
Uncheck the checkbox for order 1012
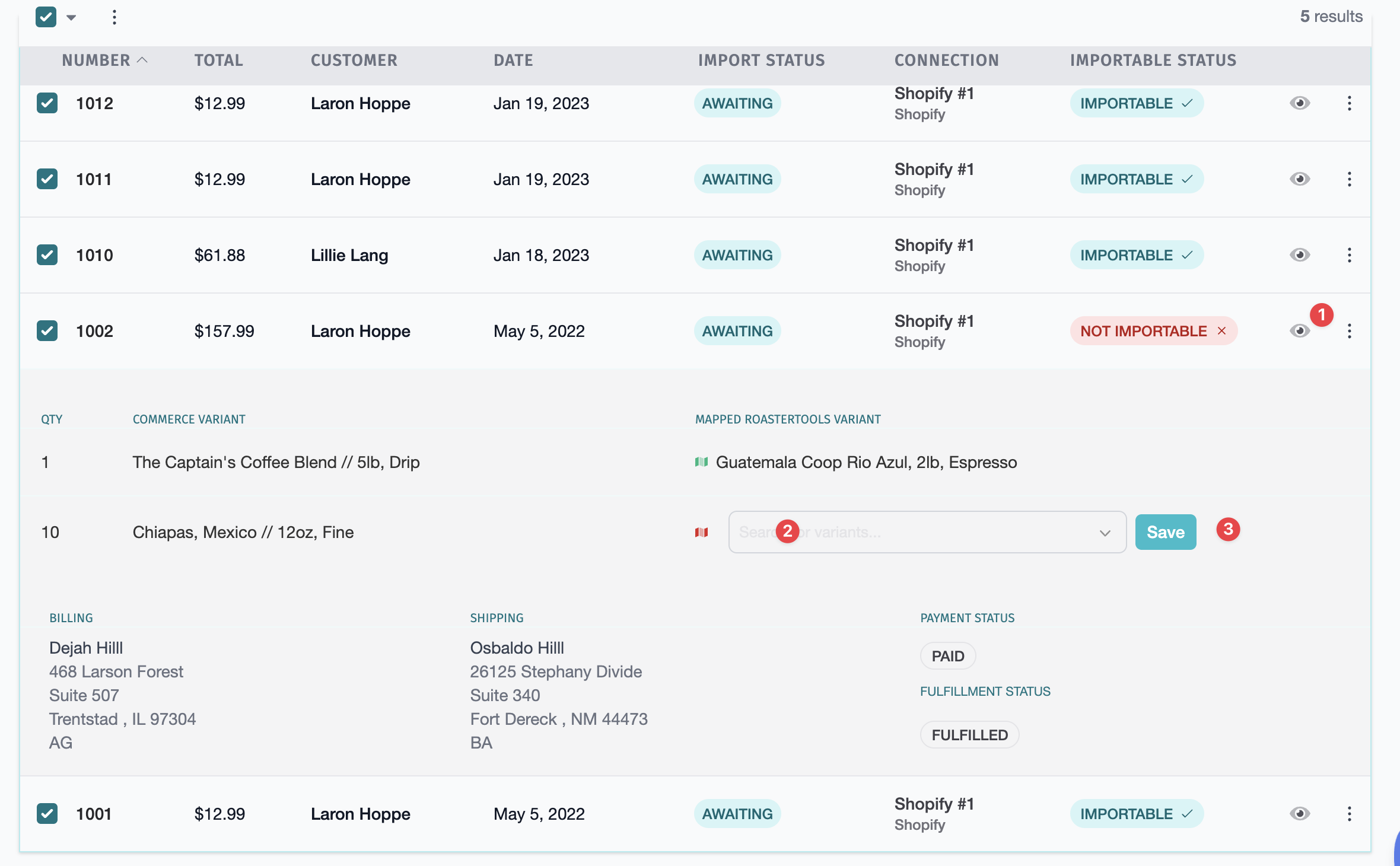47,103
